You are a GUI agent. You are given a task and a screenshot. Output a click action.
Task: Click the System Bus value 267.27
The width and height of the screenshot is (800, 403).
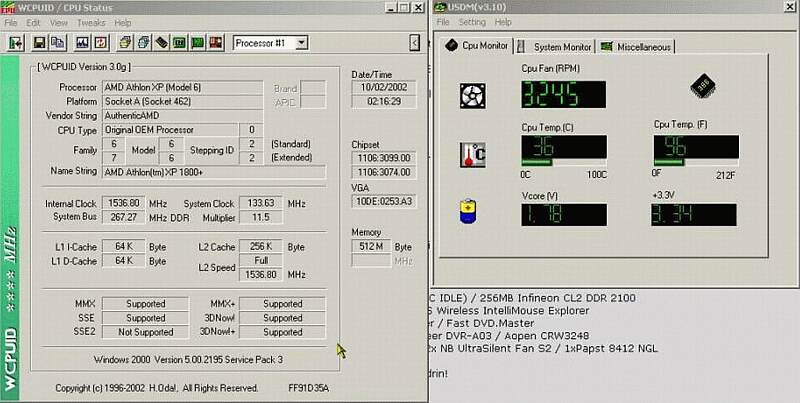[123, 217]
